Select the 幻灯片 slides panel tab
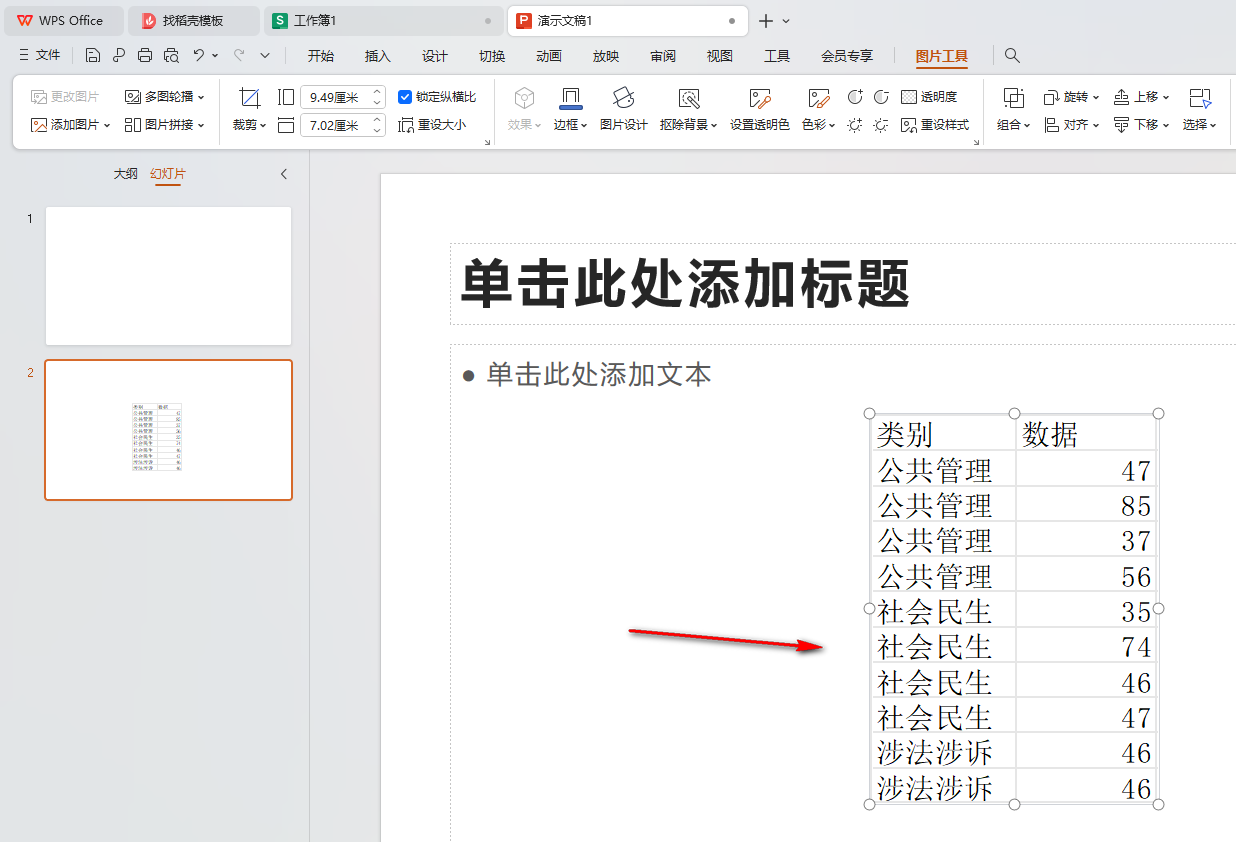This screenshot has height=842, width=1236. tap(168, 174)
